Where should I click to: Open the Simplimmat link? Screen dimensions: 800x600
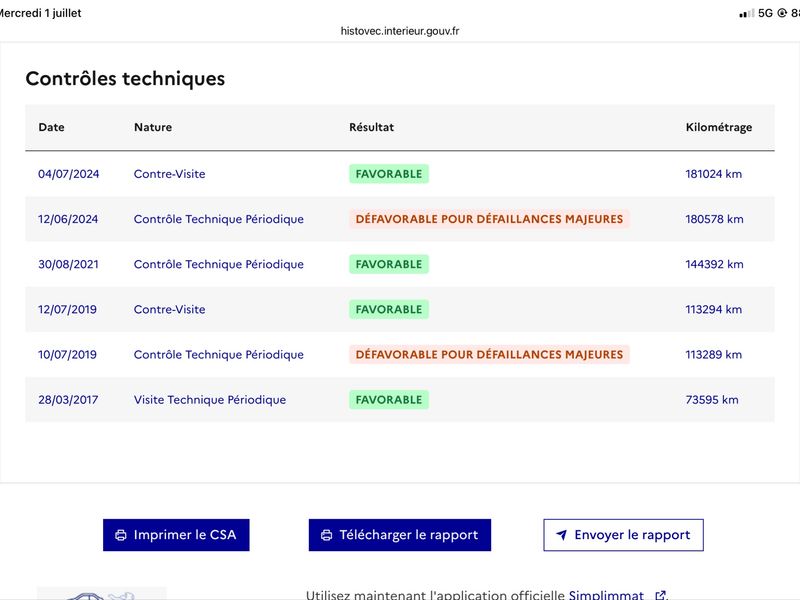[606, 595]
